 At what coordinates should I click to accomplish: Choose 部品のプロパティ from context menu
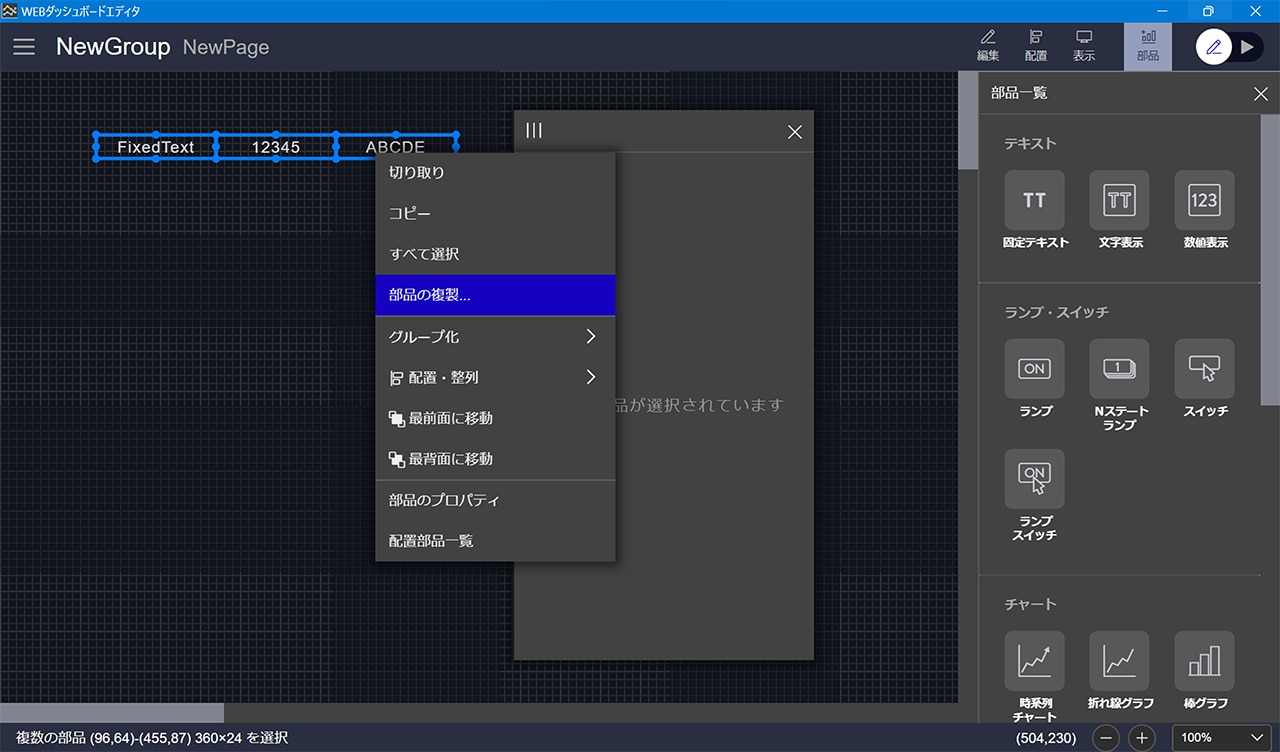click(x=495, y=500)
